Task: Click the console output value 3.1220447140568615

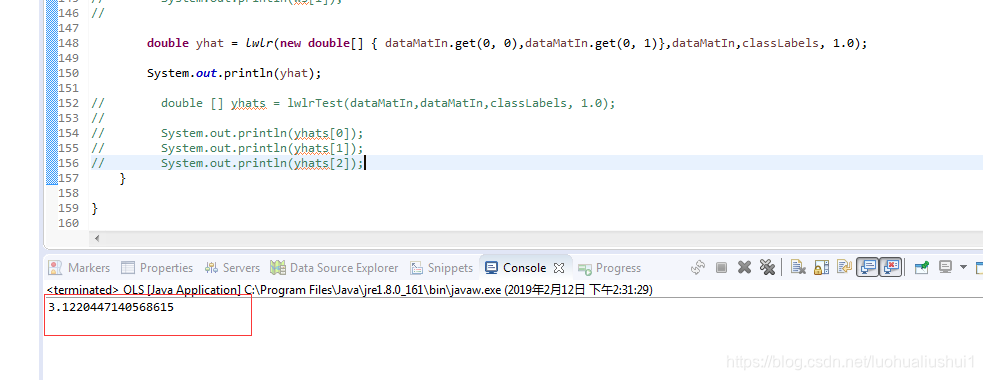Action: click(111, 308)
